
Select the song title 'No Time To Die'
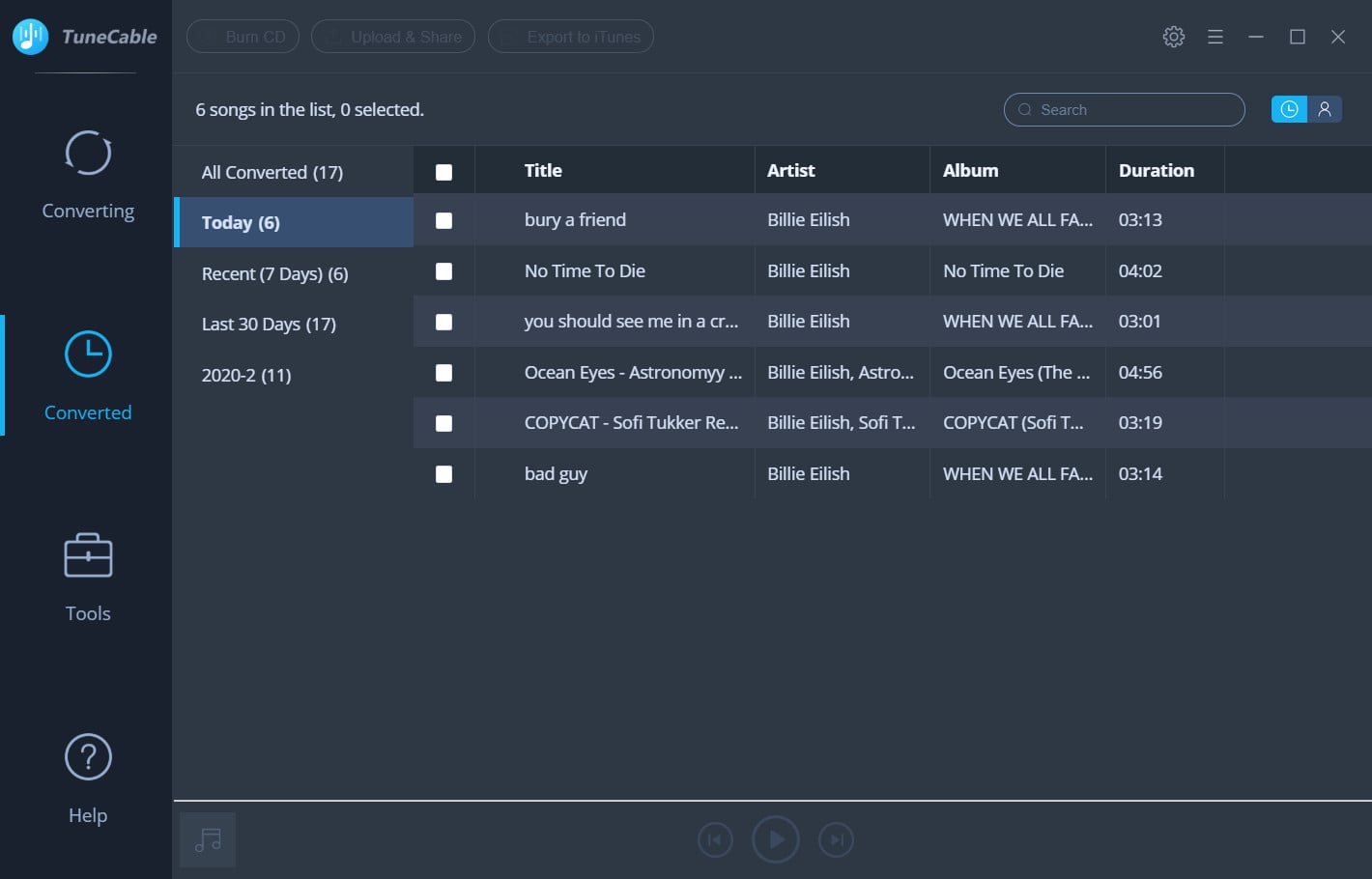click(x=585, y=271)
